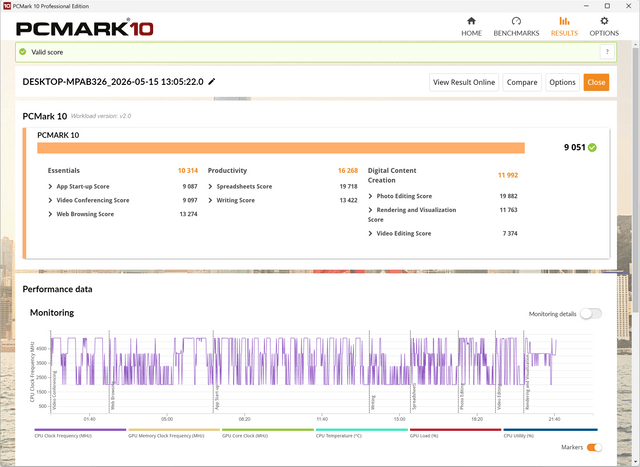Click the Workload version v2.0 text
The image size is (640, 467).
pos(101,116)
